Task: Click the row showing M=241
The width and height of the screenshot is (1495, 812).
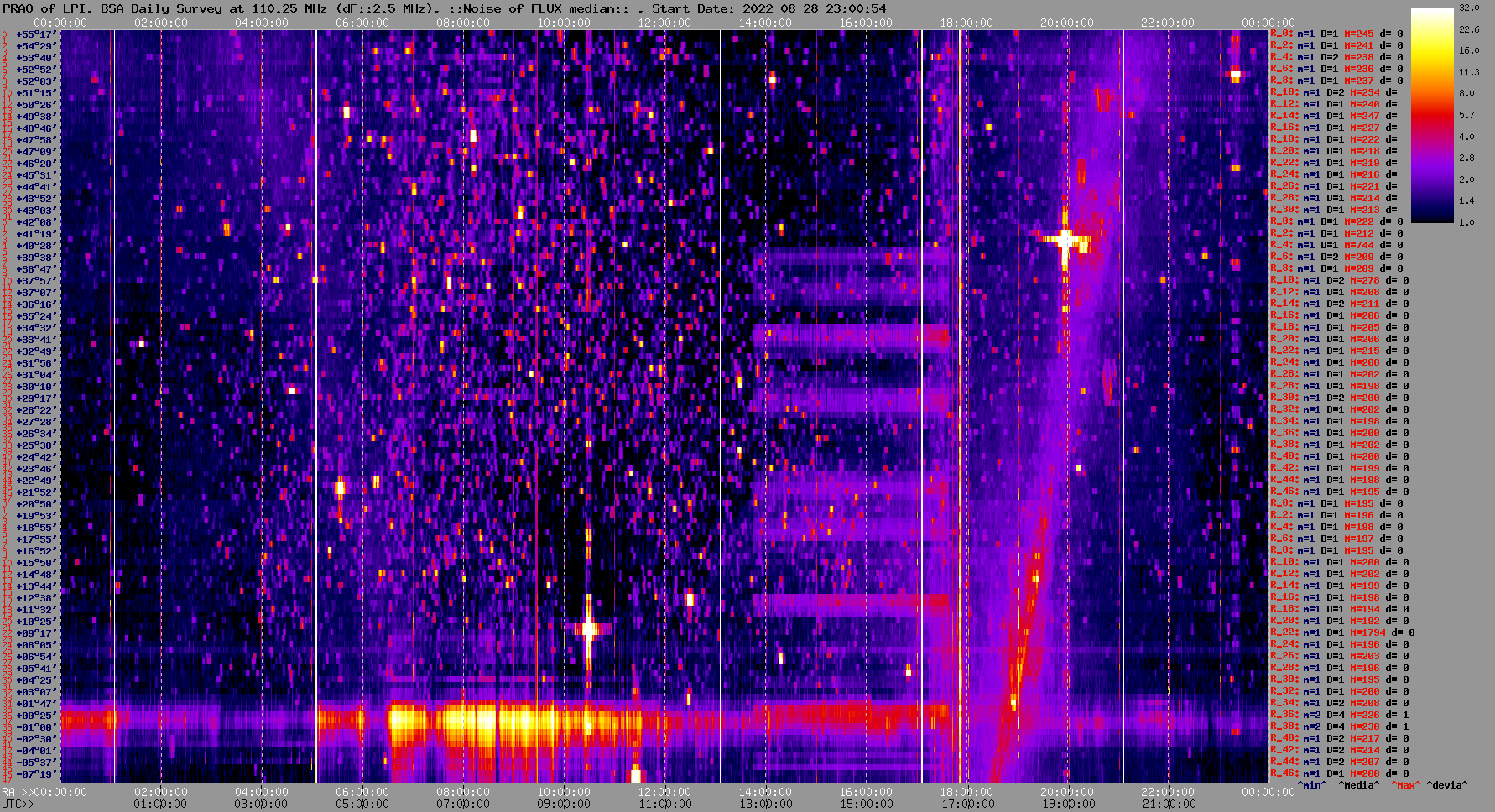Action: [1336, 45]
